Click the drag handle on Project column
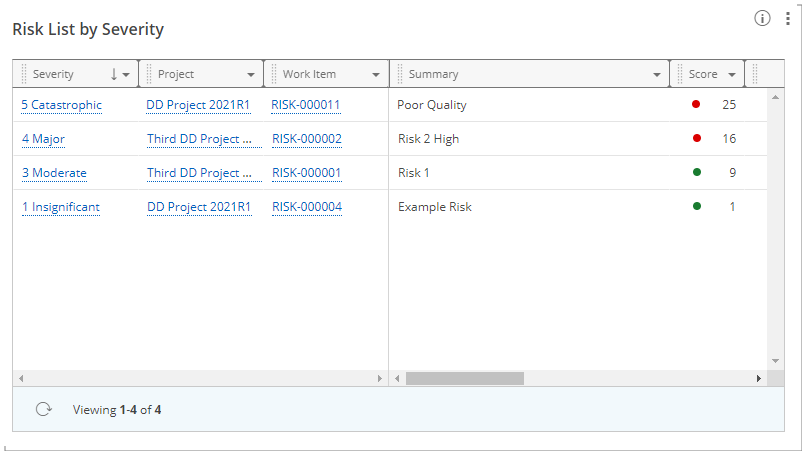This screenshot has height=451, width=802. 149,74
